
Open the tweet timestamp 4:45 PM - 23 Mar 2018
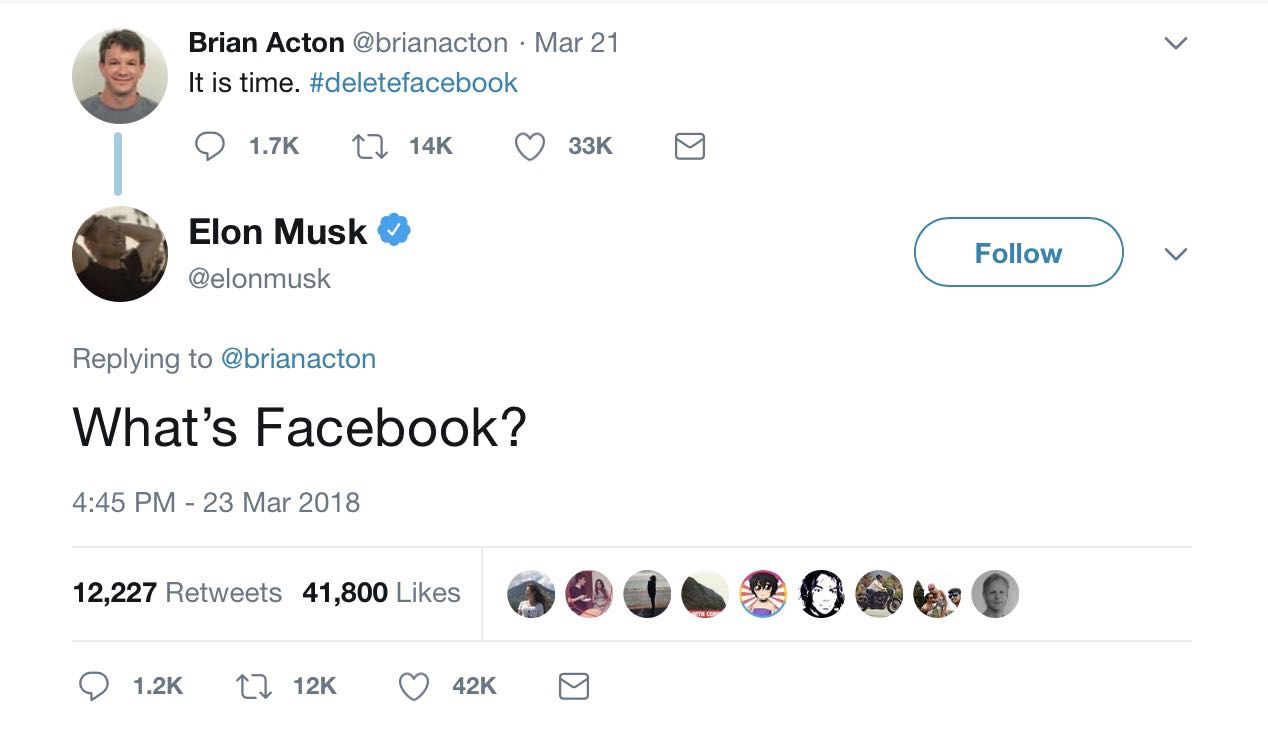[216, 501]
